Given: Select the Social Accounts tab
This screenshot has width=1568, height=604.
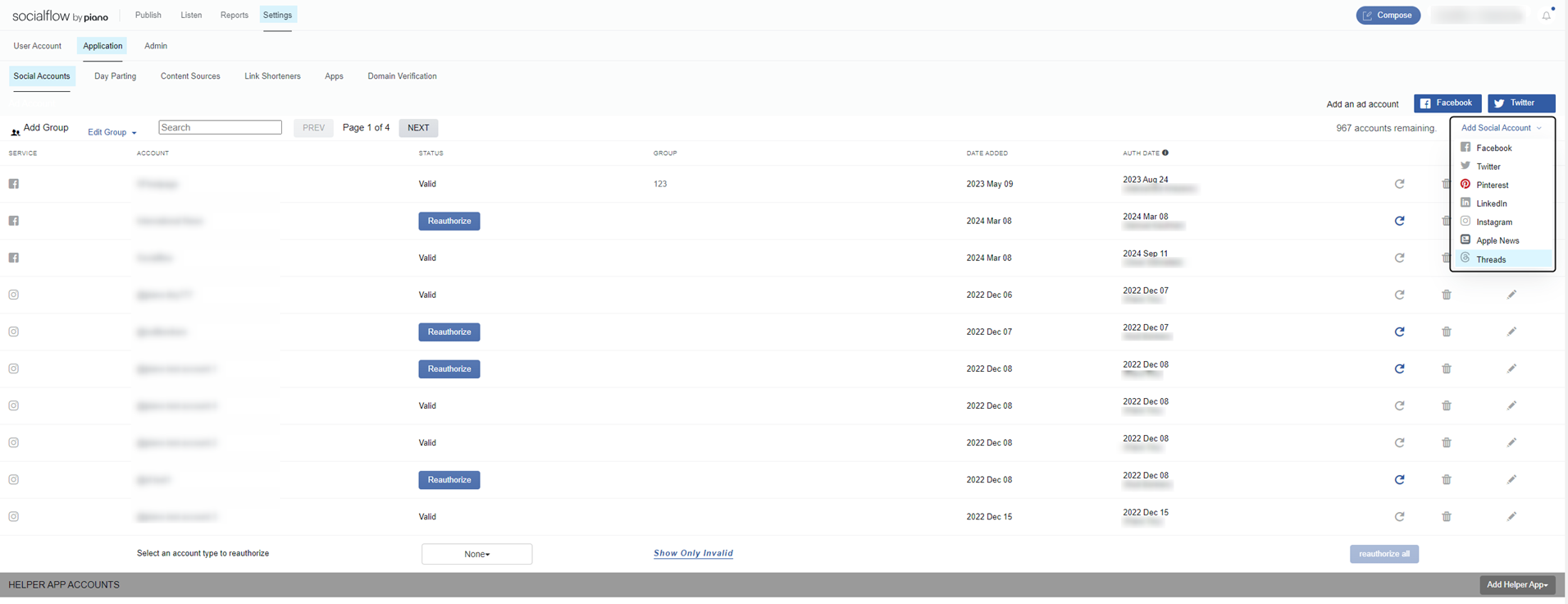Looking at the screenshot, I should tap(42, 76).
